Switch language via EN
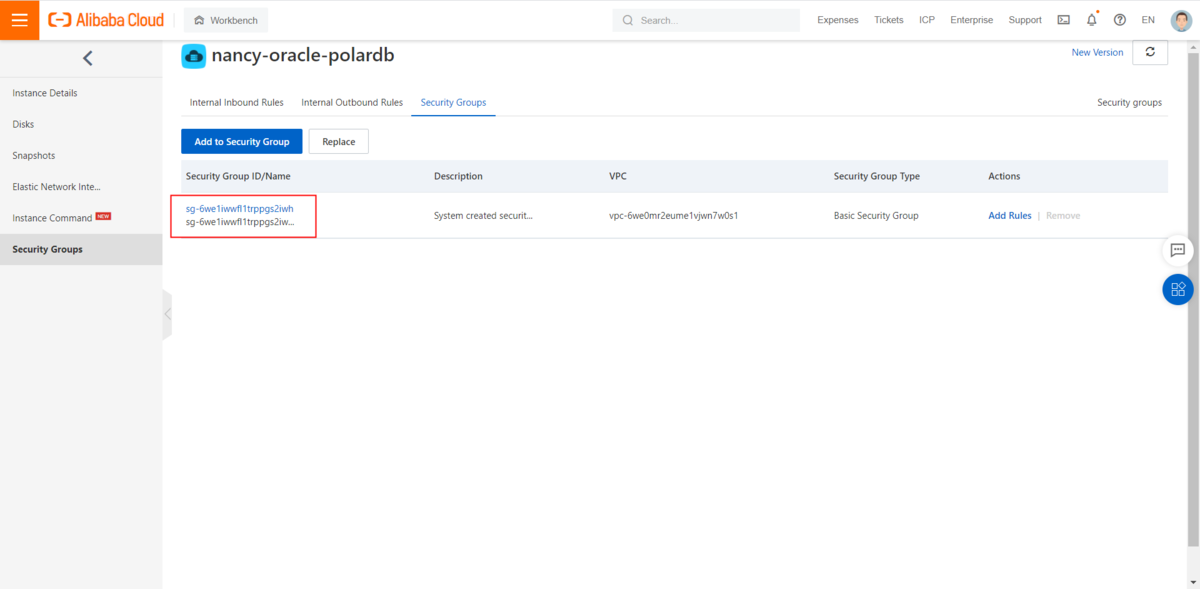The height and width of the screenshot is (589, 1200). (x=1148, y=20)
